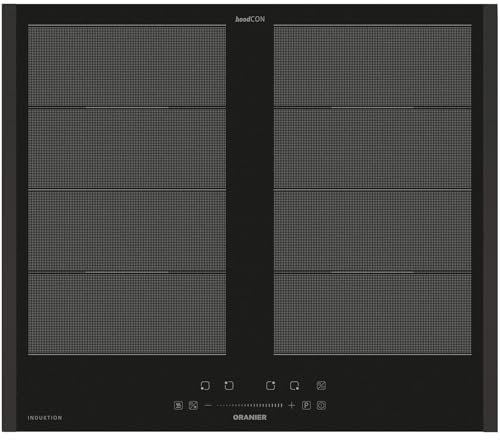Select the front-left cooking zone icon
Viewport: 500px width, 440px height.
pyautogui.click(x=205, y=386)
